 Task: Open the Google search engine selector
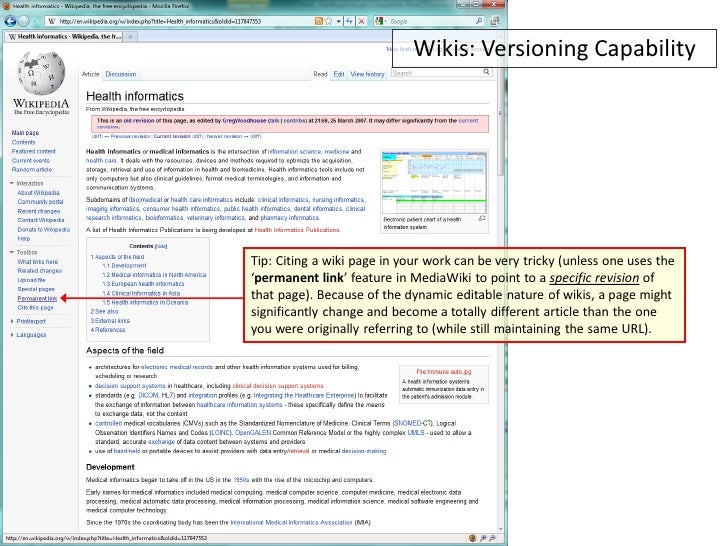tap(381, 21)
